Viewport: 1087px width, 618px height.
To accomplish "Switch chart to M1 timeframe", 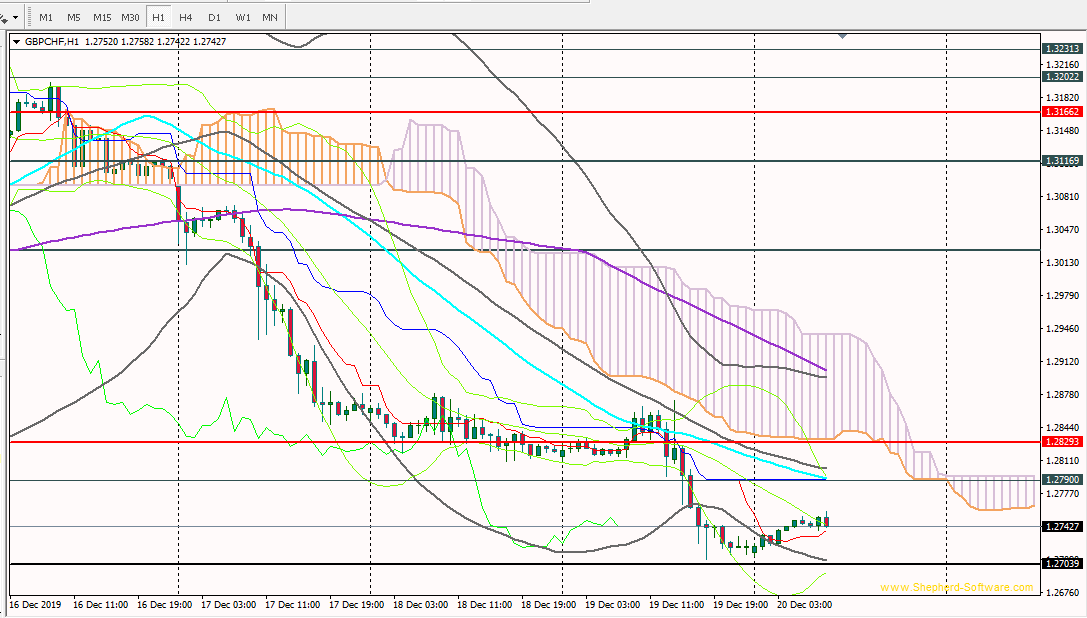I will pos(46,17).
